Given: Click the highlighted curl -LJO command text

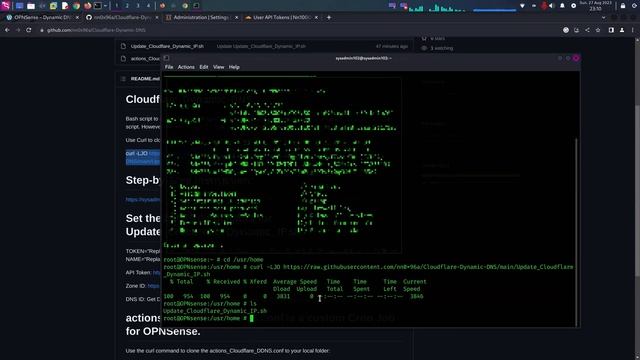Looking at the screenshot, I should pyautogui.click(x=143, y=158).
